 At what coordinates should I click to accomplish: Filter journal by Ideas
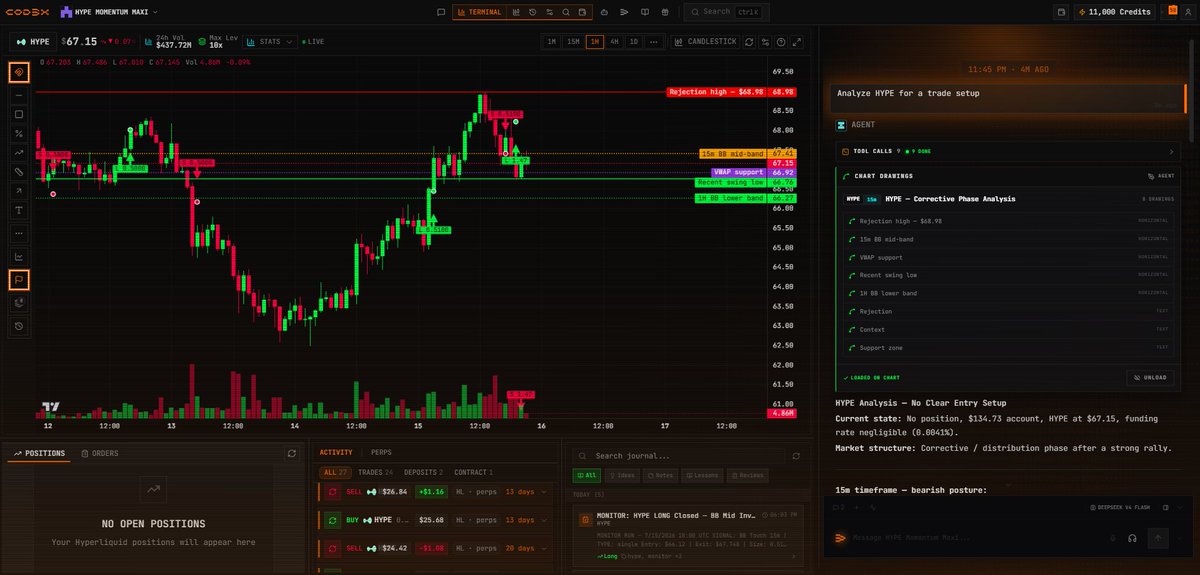(x=620, y=476)
